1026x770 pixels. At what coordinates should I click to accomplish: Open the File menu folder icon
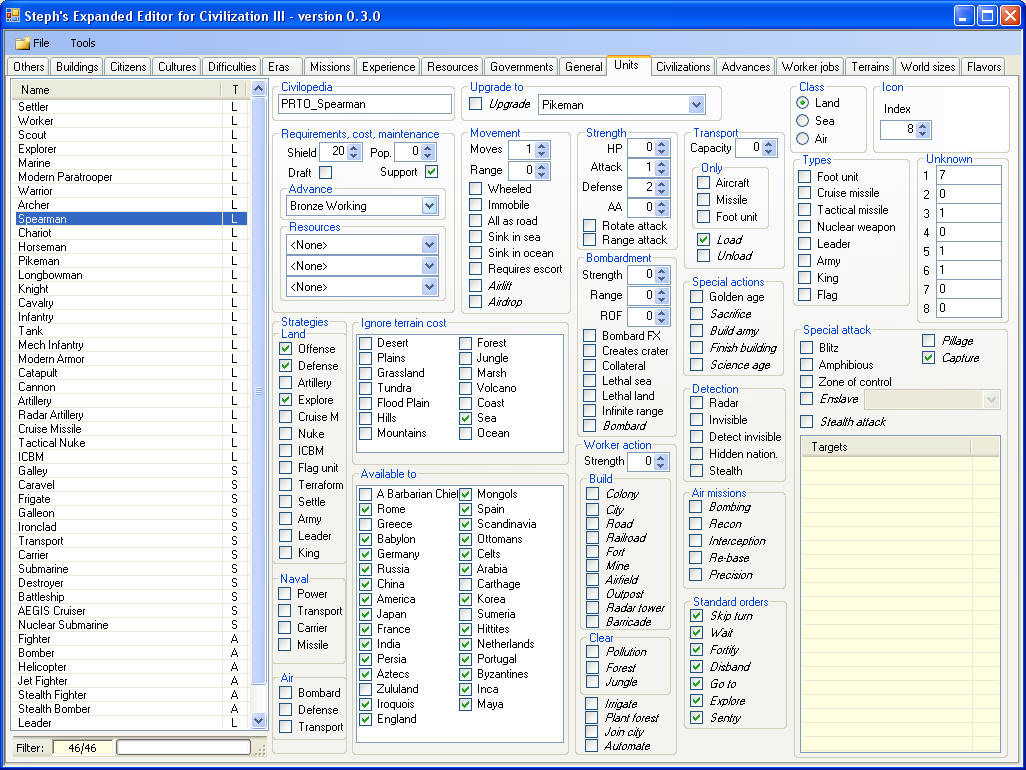(23, 43)
